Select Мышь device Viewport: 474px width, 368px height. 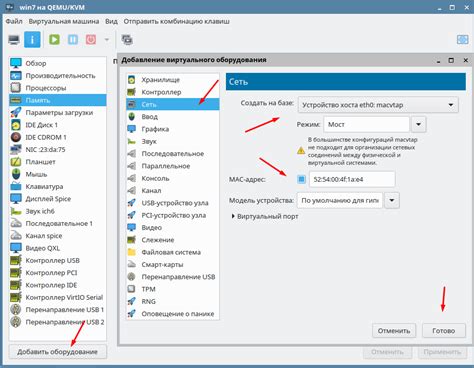point(58,174)
